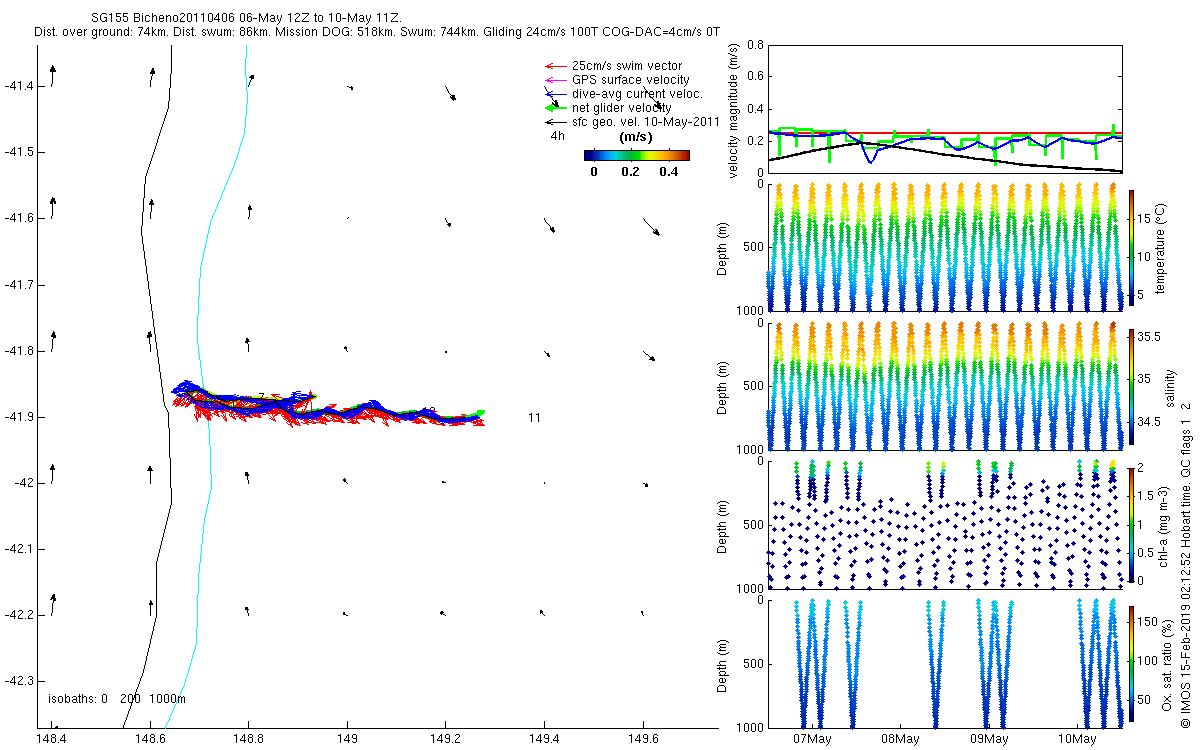Click the '0.6' tick on the velocity magnitude axis
The width and height of the screenshot is (1200, 750).
click(x=755, y=78)
